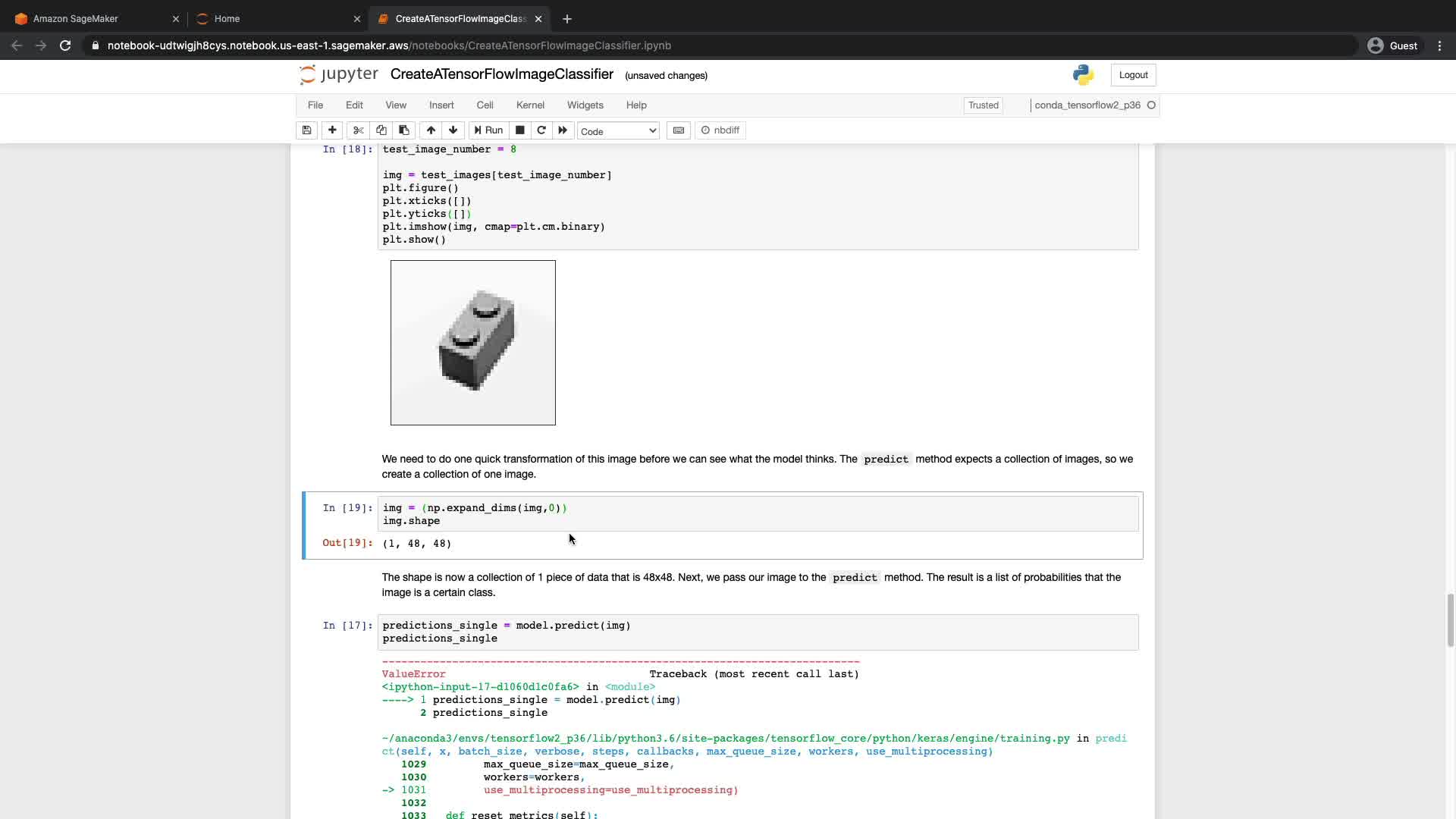The image size is (1456, 819).
Task: Open the cell type Code dropdown
Action: [x=618, y=131]
